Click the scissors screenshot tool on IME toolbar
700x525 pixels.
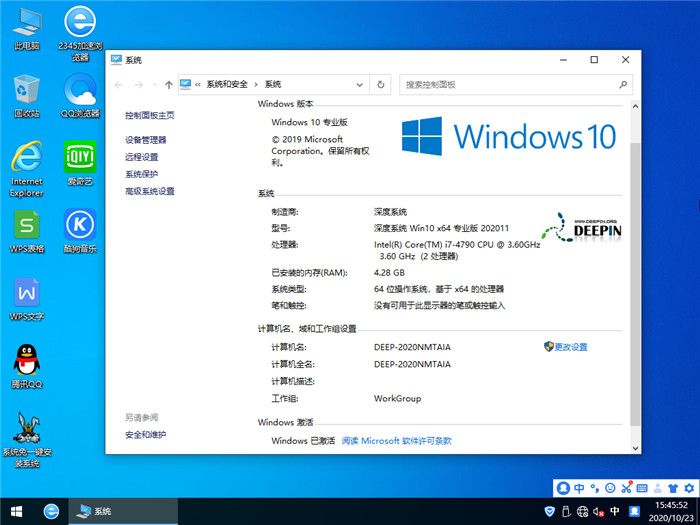(x=626, y=488)
